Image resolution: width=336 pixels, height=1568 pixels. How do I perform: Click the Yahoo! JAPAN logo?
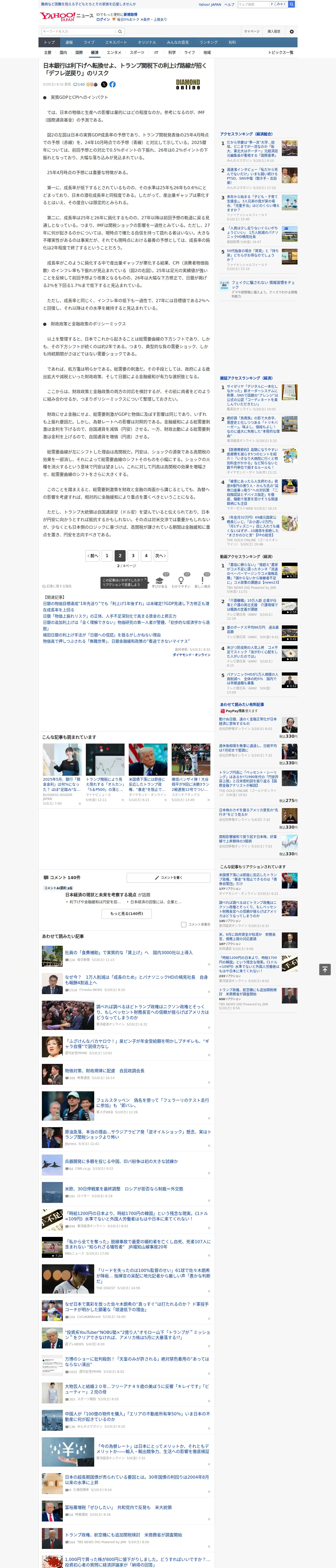[57, 16]
